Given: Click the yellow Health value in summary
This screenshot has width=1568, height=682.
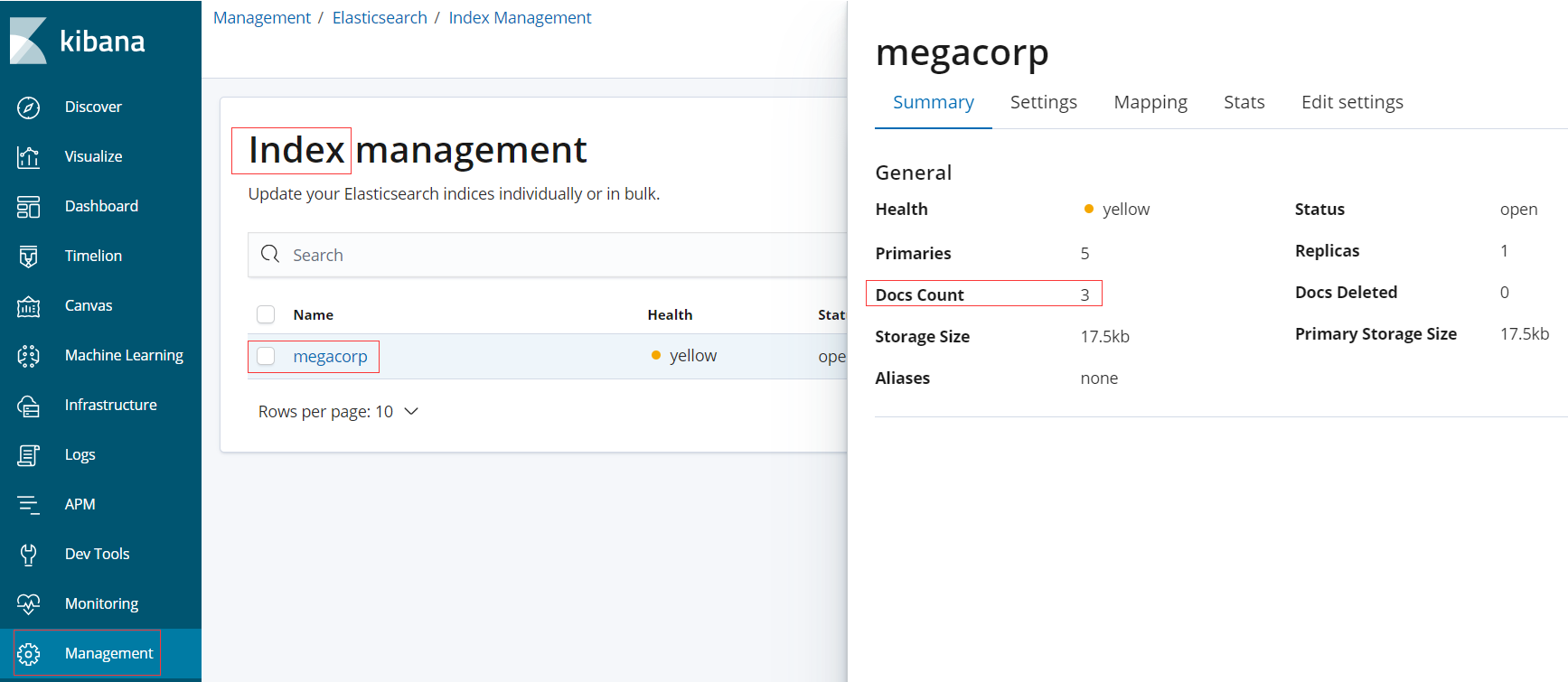Looking at the screenshot, I should (1126, 209).
